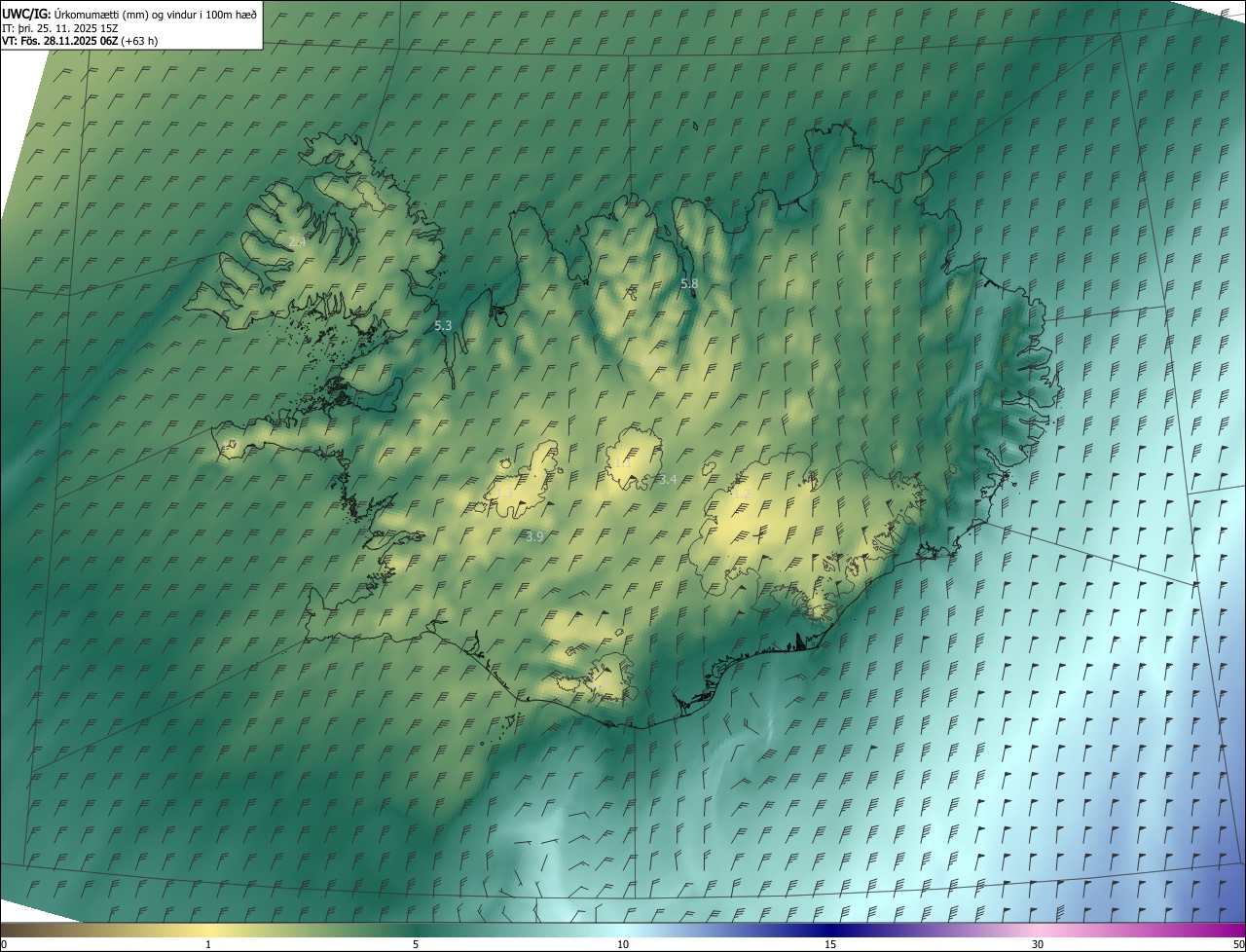This screenshot has height=952, width=1246.
Task: Click the 'VT: Fös. 28.11.2025 06Z' line
Action: 80,41
